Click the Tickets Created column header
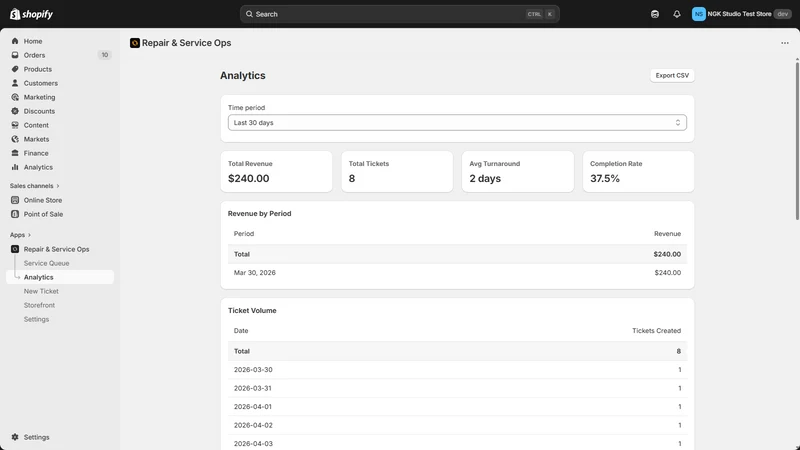 click(x=656, y=331)
